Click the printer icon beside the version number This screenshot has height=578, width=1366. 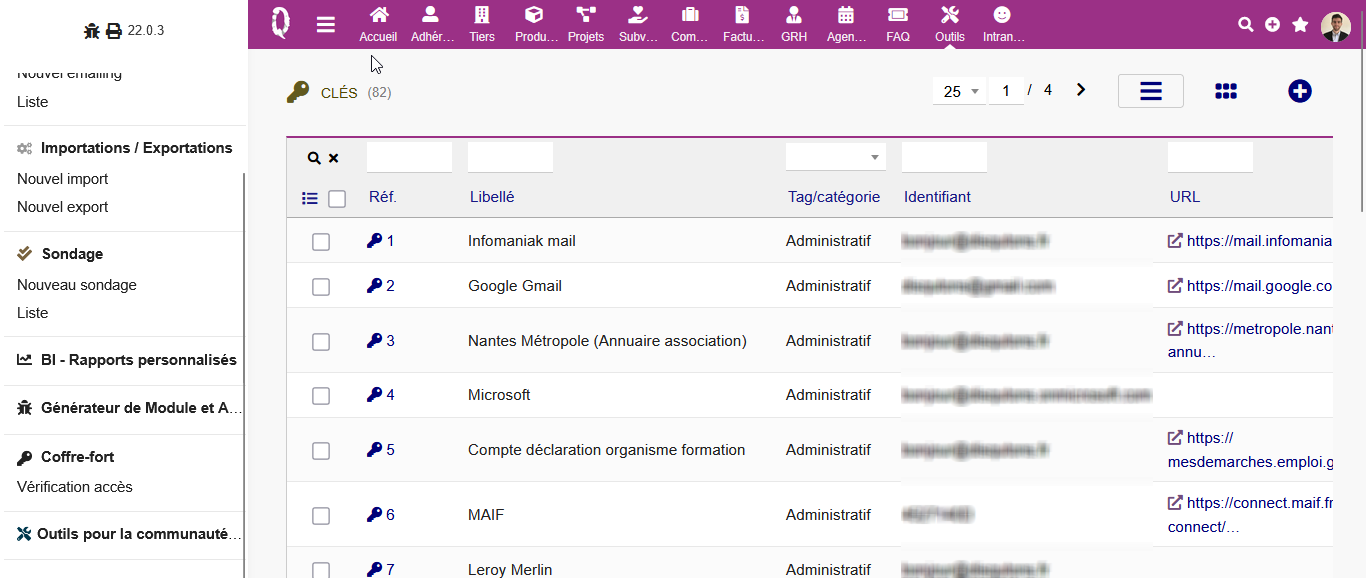[114, 31]
